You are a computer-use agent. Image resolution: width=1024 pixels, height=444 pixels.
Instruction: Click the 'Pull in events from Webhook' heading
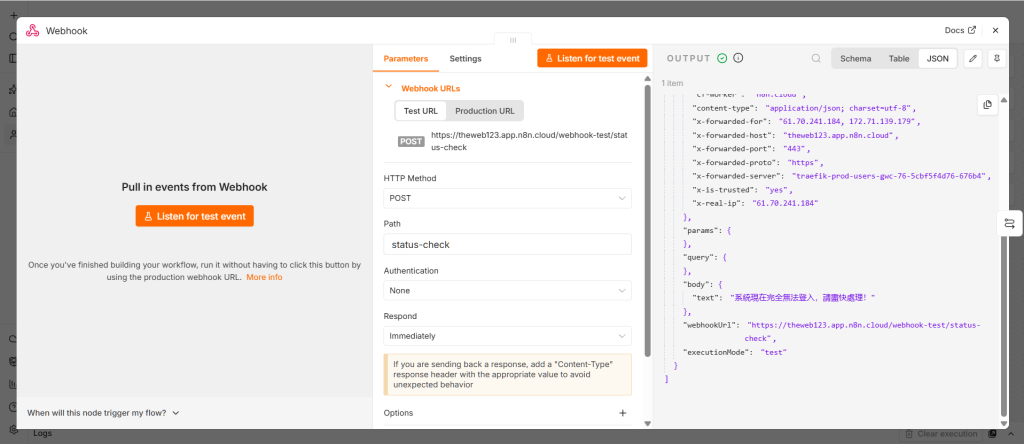[195, 187]
